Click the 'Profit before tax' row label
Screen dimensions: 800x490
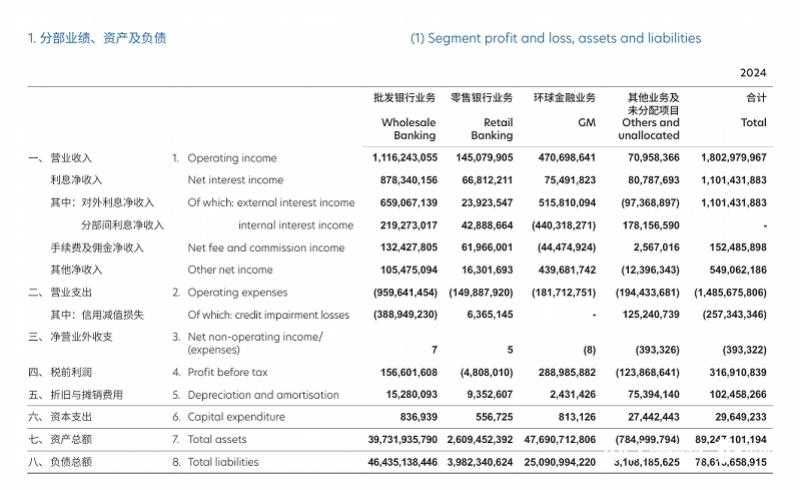[x=228, y=372]
